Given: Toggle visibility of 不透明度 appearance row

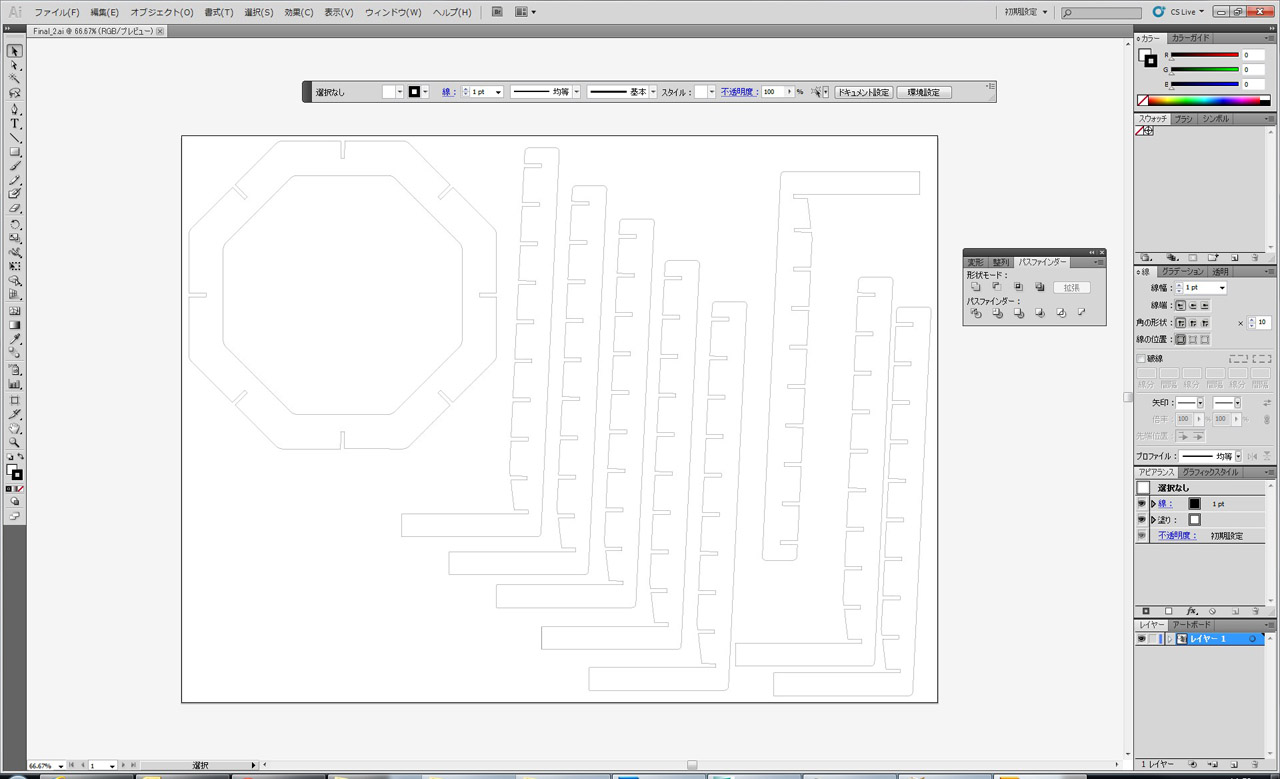Looking at the screenshot, I should pos(1142,536).
